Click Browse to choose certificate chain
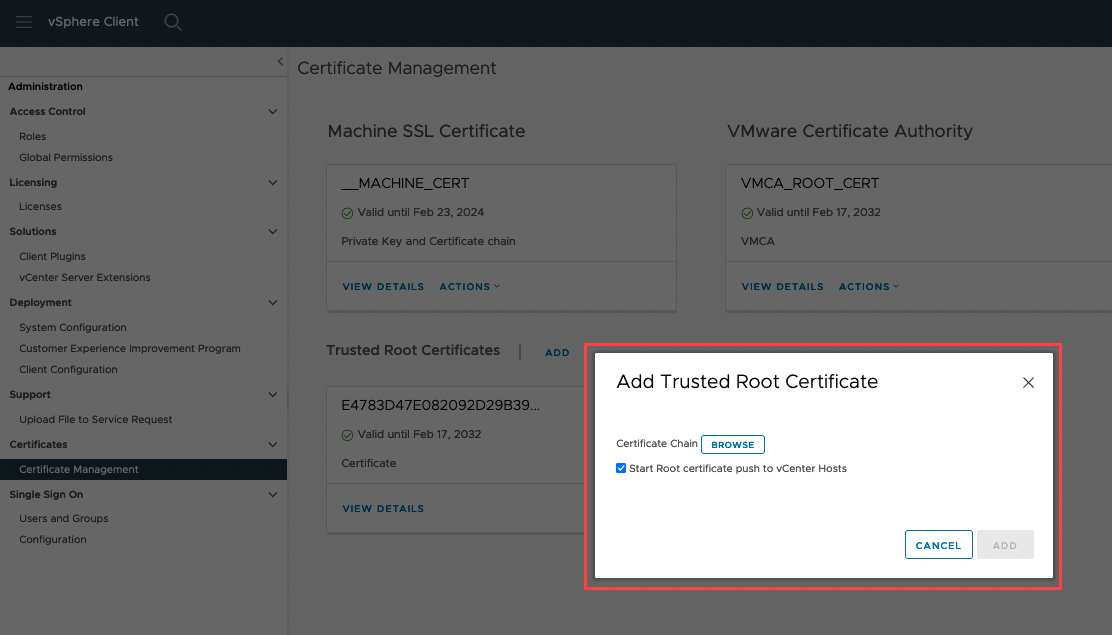Screen dimensions: 1112x635 pos(732,445)
